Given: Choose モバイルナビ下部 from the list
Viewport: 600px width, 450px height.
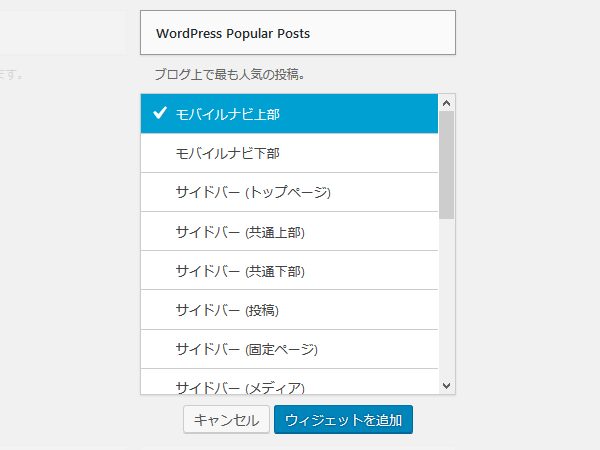Looking at the screenshot, I should coord(289,153).
